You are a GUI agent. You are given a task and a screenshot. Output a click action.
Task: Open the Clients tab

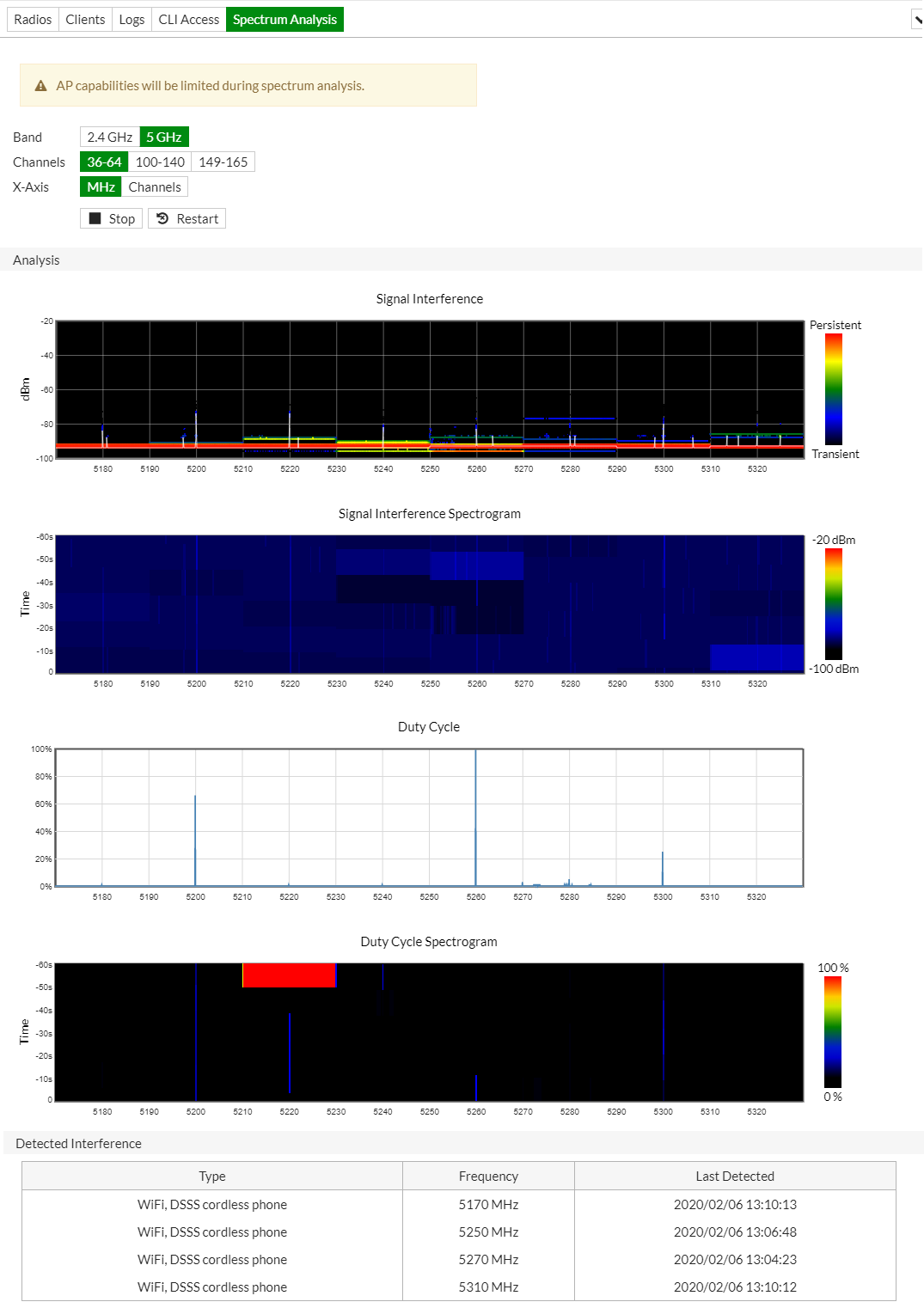tap(85, 18)
